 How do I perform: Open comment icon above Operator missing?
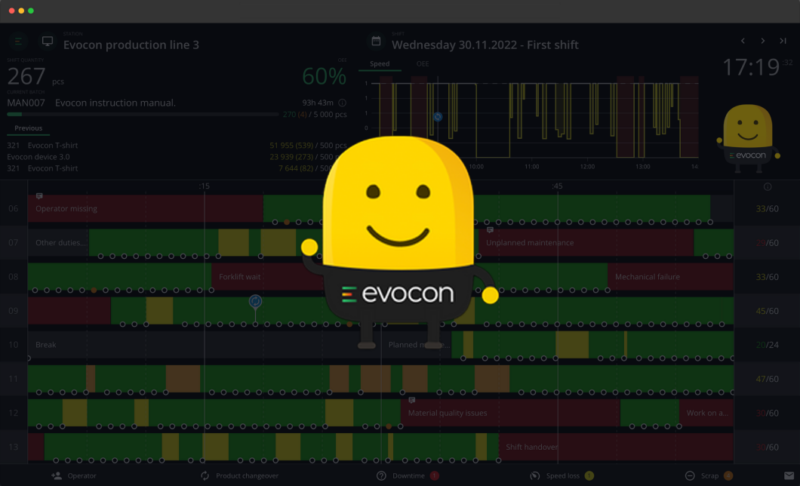(39, 196)
